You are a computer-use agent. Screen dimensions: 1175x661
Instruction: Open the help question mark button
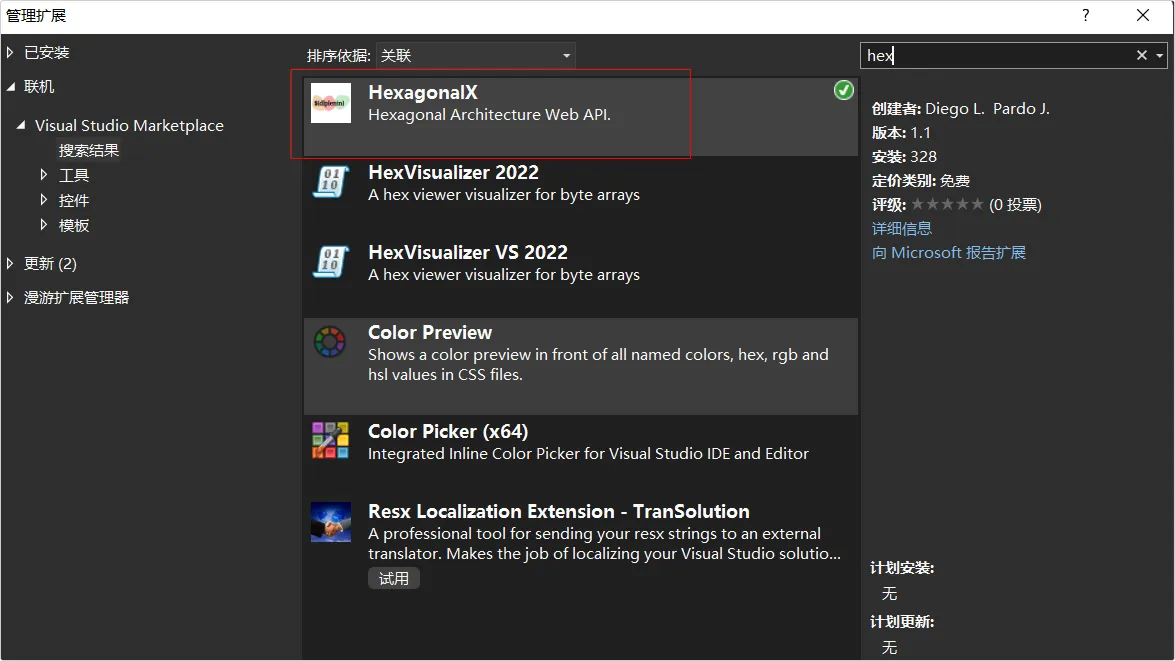pos(1085,15)
